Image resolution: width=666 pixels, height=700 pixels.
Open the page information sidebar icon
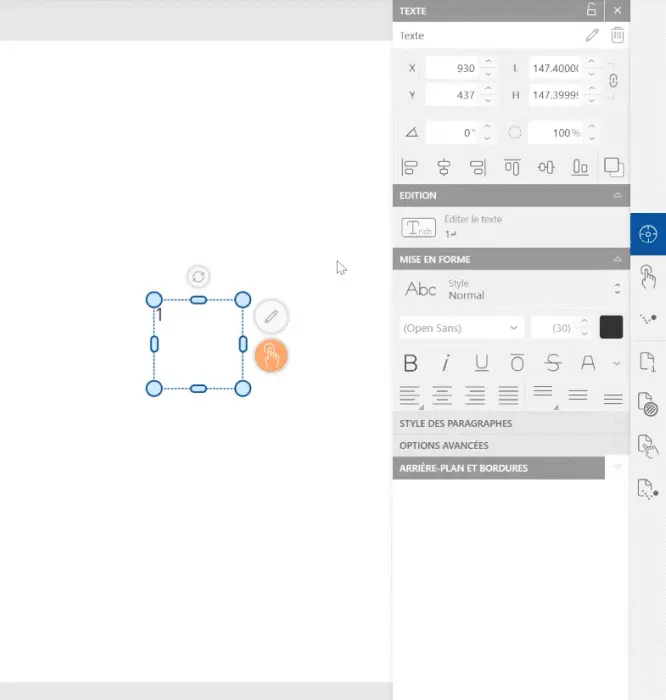(647, 361)
